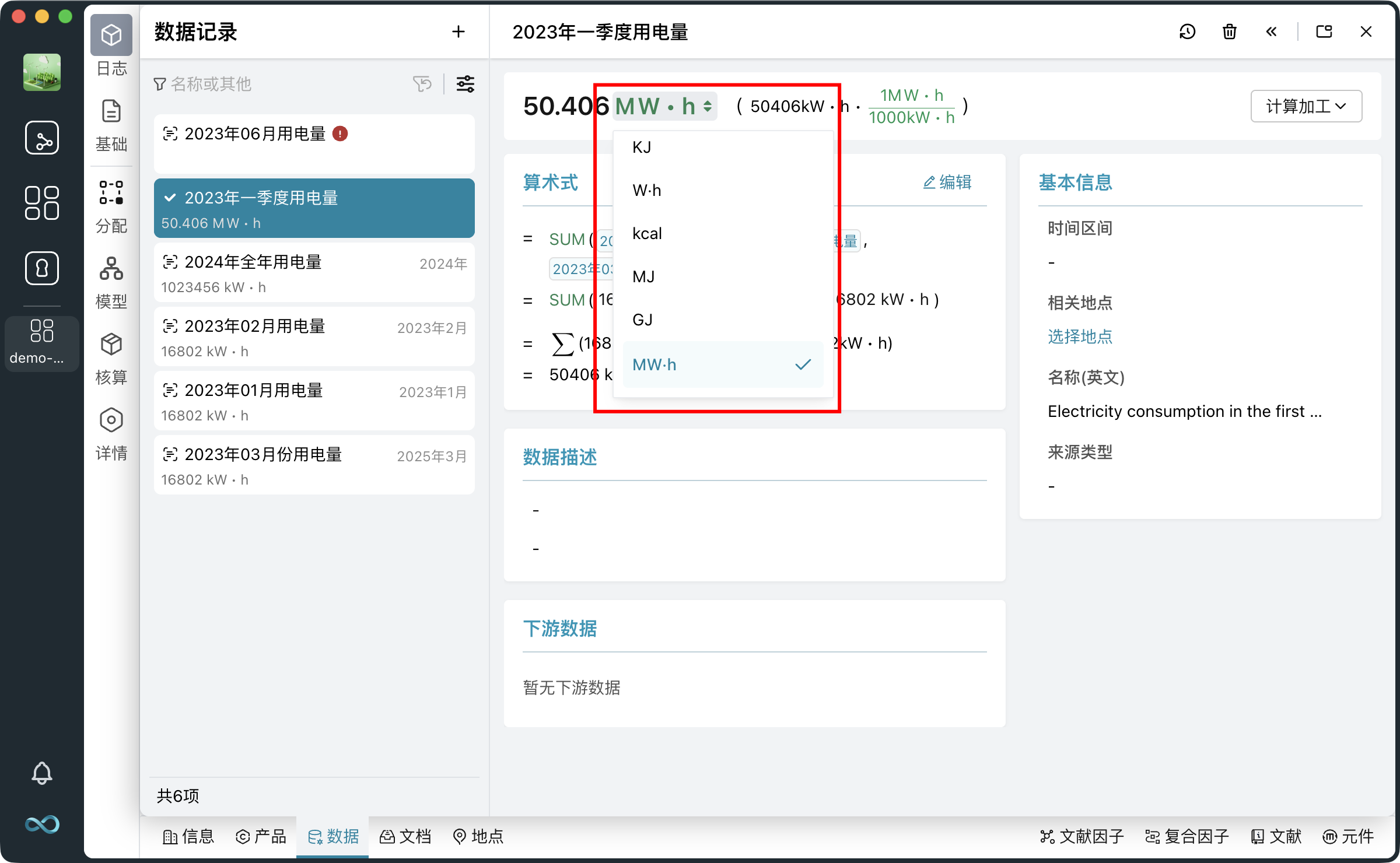Choose GJ from unit list
This screenshot has width=1400, height=863.
[642, 320]
